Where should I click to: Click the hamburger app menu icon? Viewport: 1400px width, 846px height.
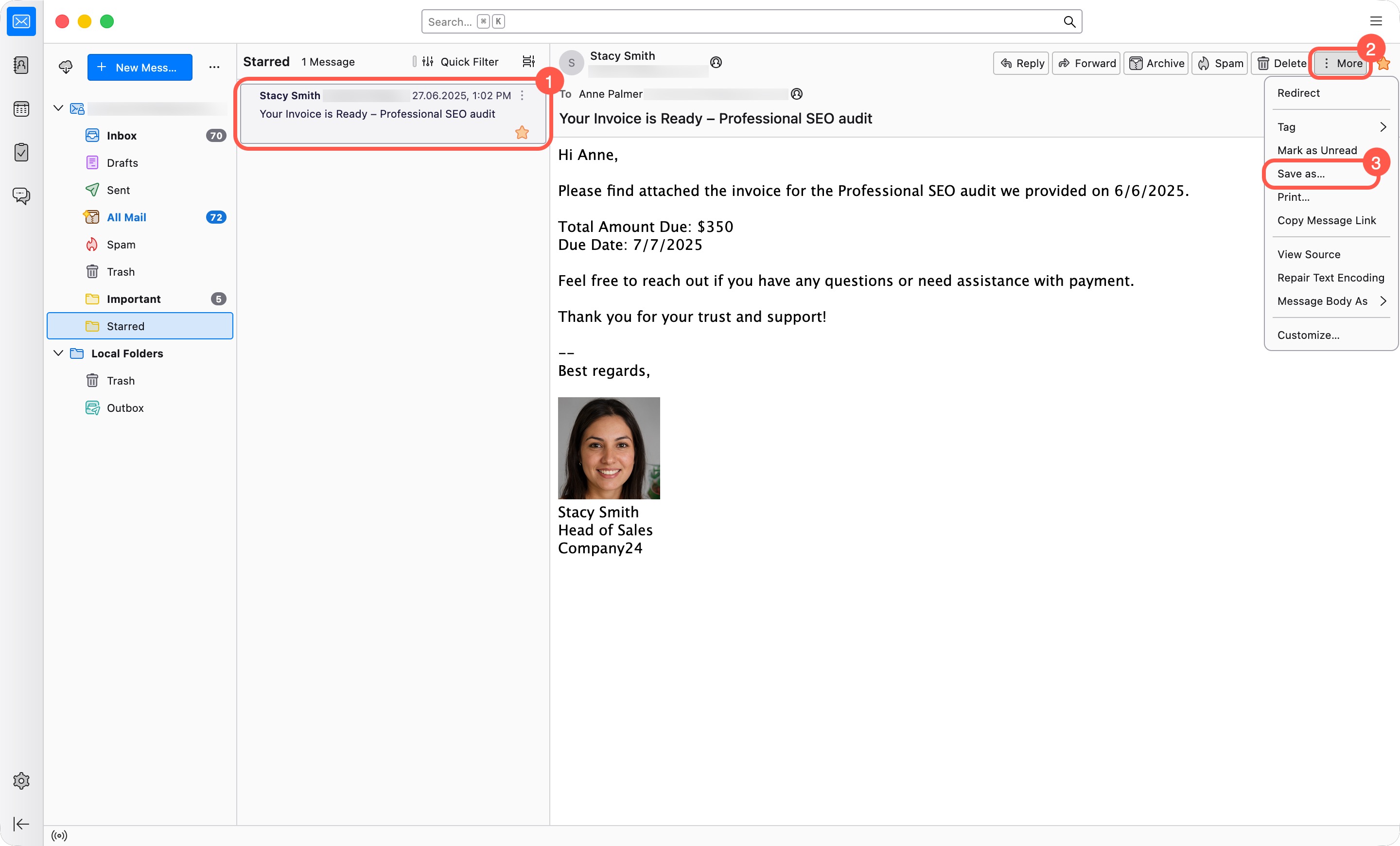[1376, 21]
